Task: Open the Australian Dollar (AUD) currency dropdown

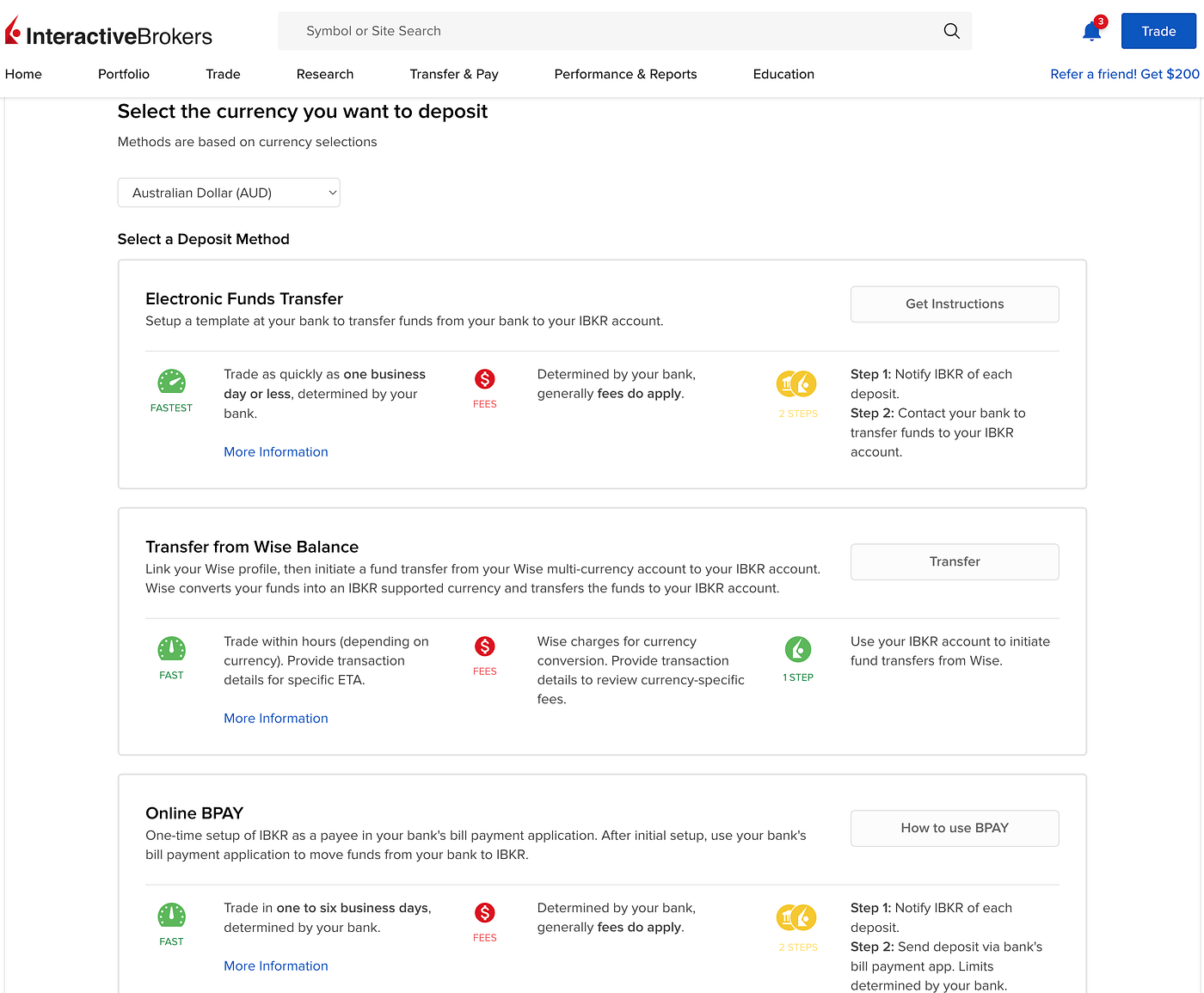Action: click(x=229, y=193)
